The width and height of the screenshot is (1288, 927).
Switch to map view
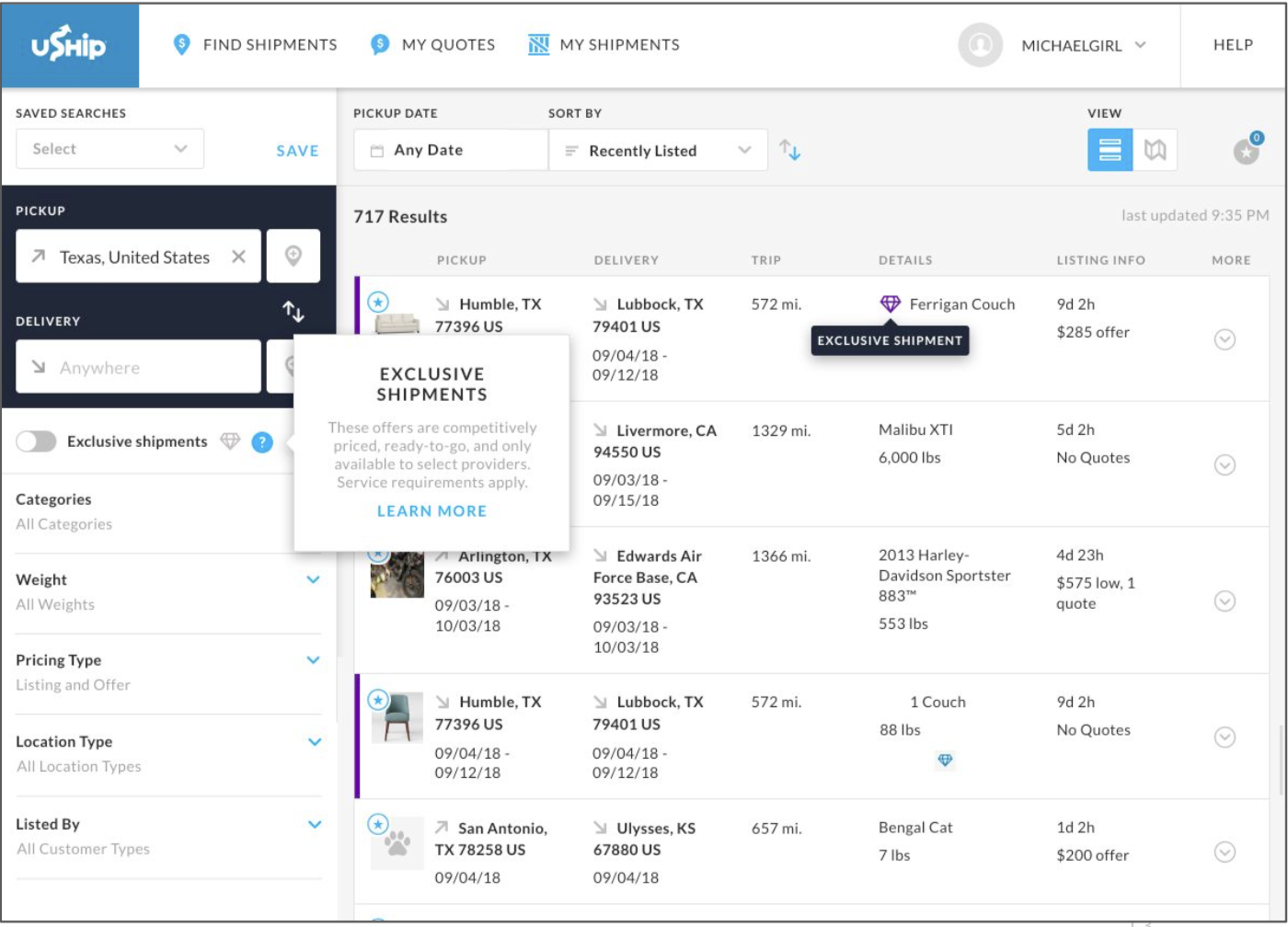(x=1155, y=150)
